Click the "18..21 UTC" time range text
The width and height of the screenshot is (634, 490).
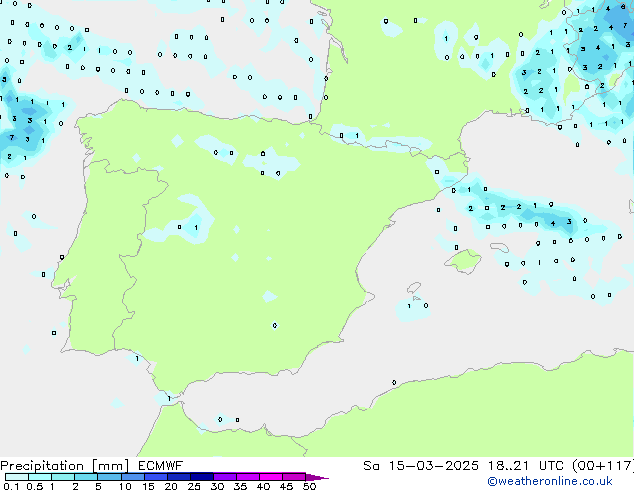pos(525,466)
